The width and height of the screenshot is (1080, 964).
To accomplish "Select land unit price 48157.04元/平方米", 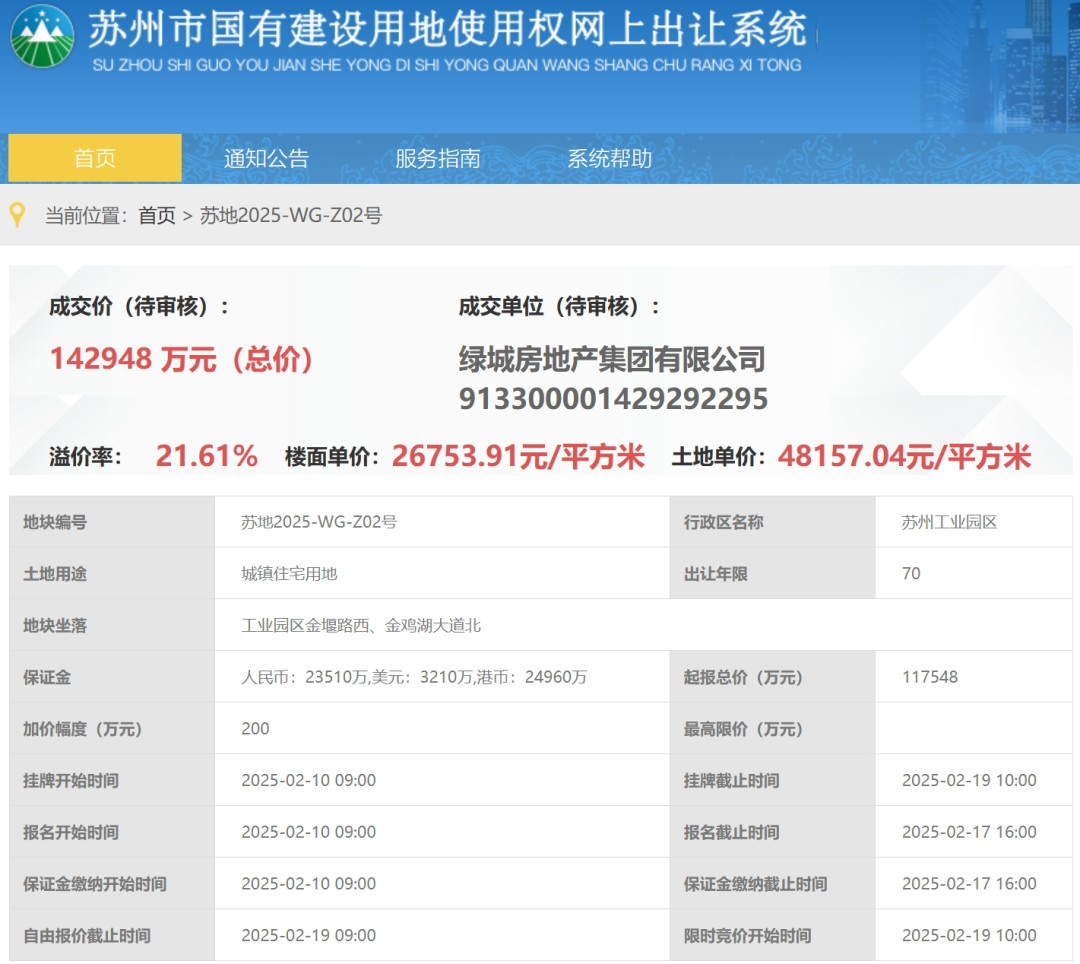I will click(x=904, y=456).
